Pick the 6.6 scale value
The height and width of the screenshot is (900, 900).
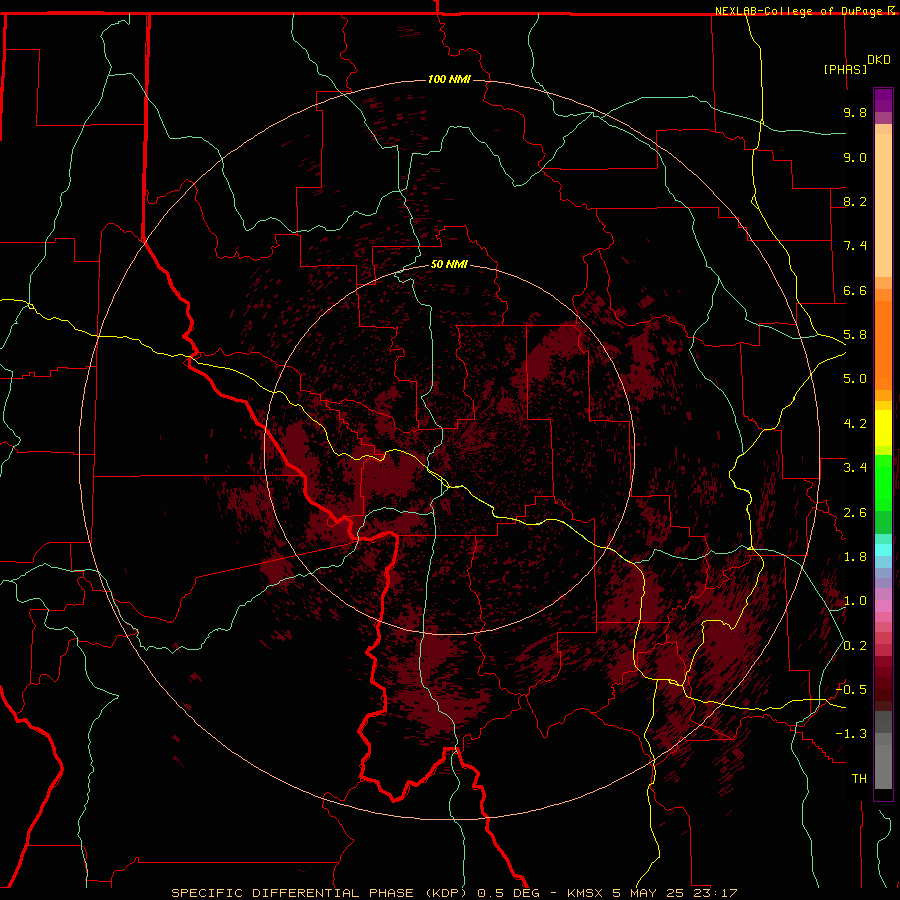(855, 290)
